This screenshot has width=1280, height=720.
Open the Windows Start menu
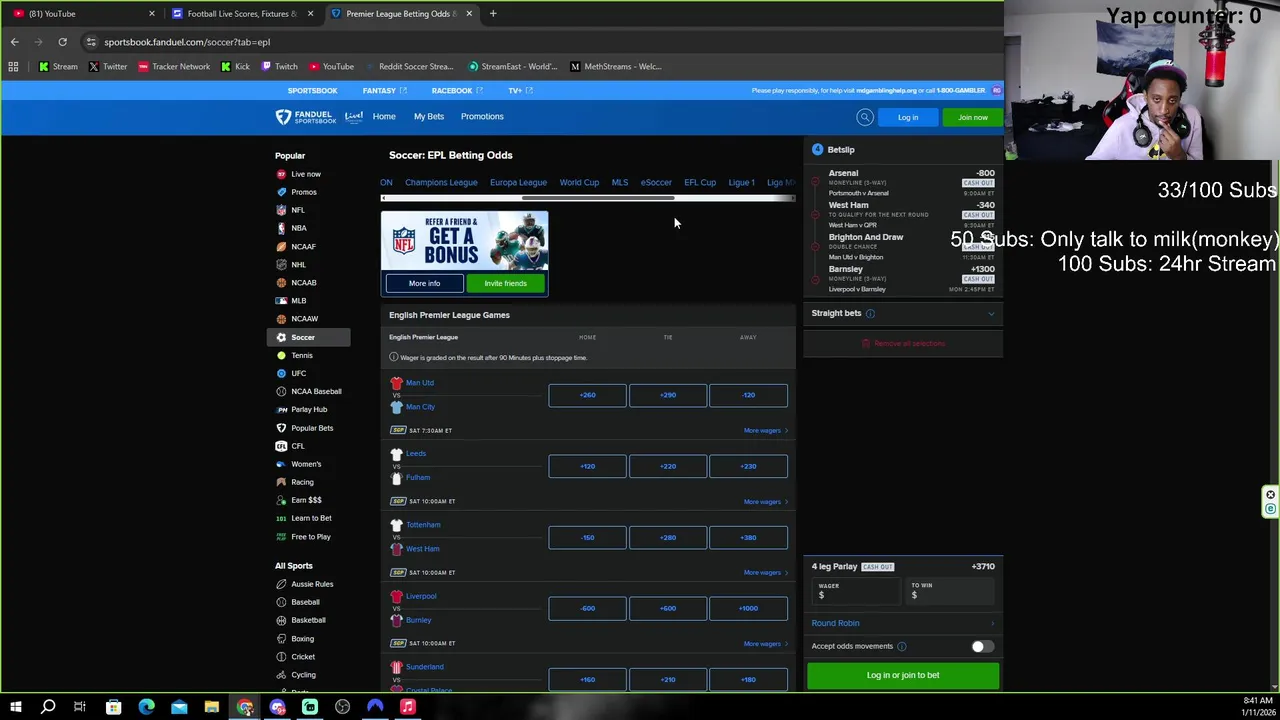pyautogui.click(x=15, y=707)
